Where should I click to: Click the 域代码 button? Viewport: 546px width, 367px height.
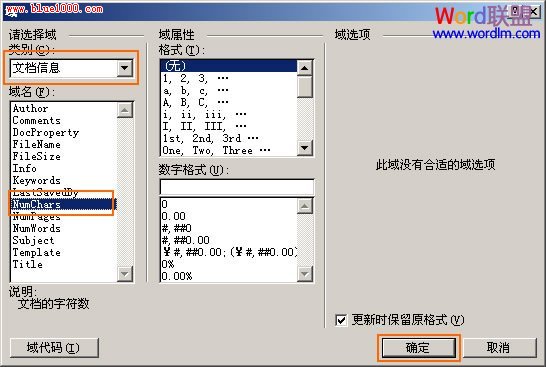54,348
